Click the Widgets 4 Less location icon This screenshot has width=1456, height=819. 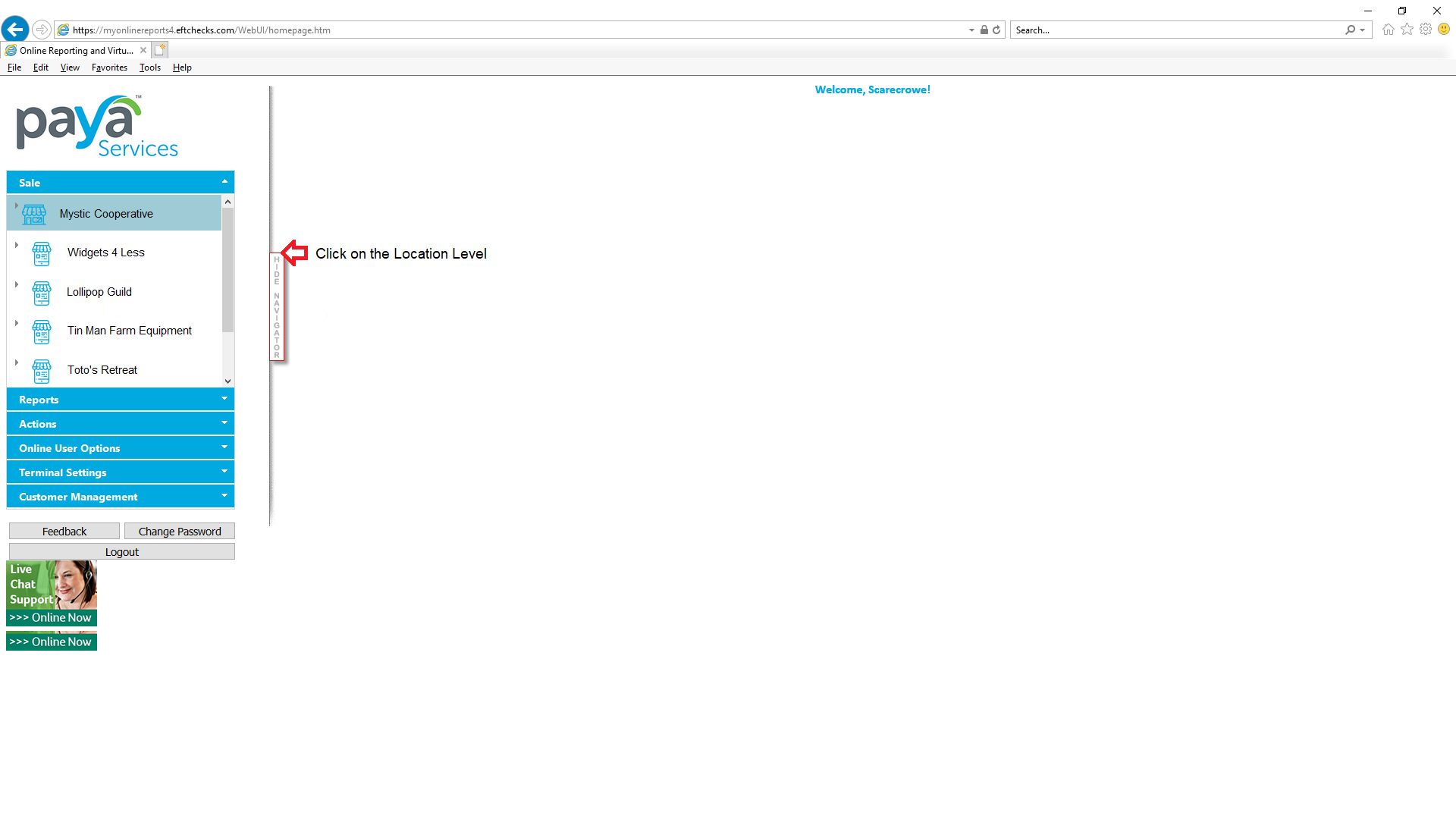pos(42,254)
